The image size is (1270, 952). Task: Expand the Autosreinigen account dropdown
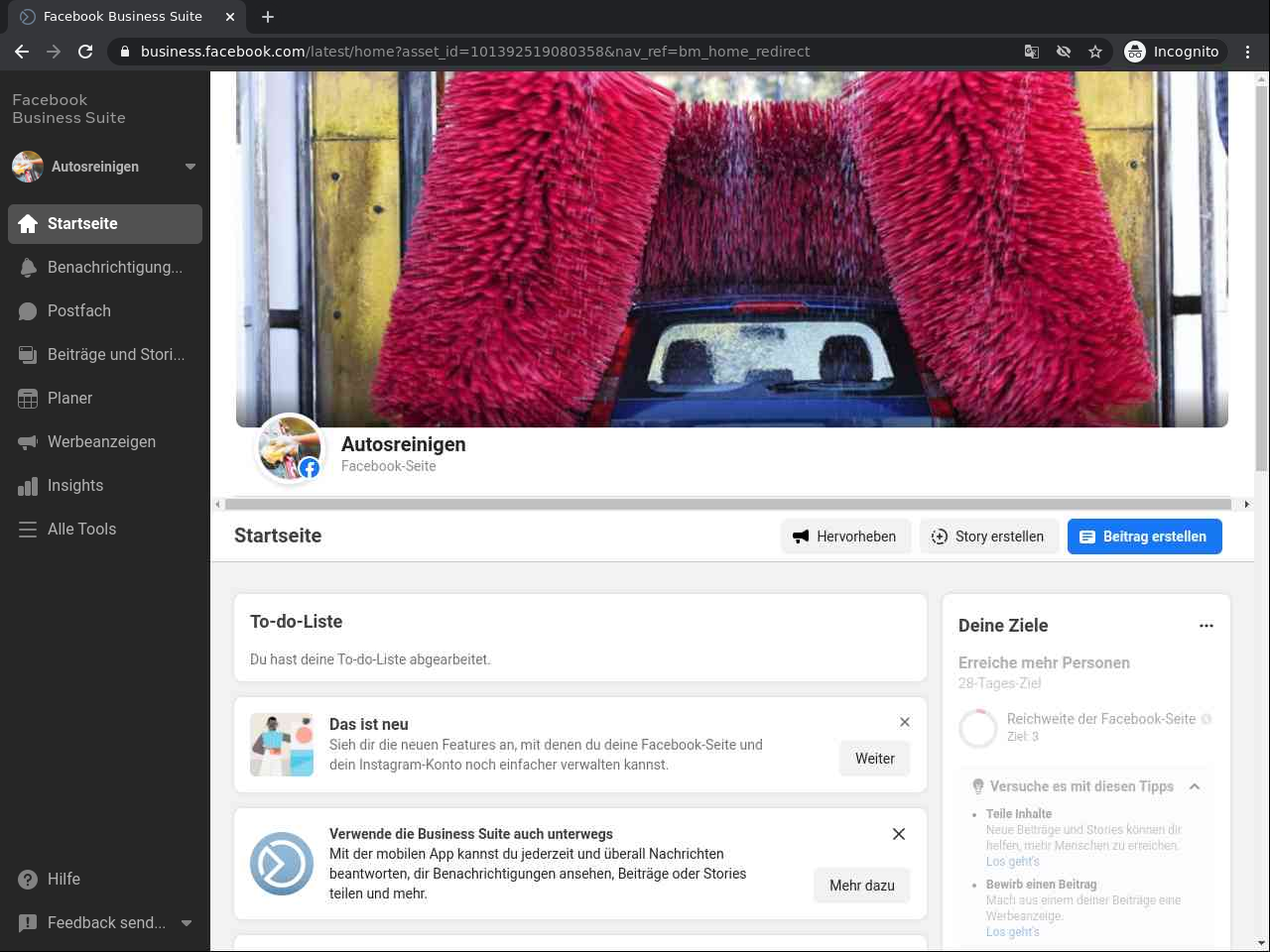click(x=190, y=167)
